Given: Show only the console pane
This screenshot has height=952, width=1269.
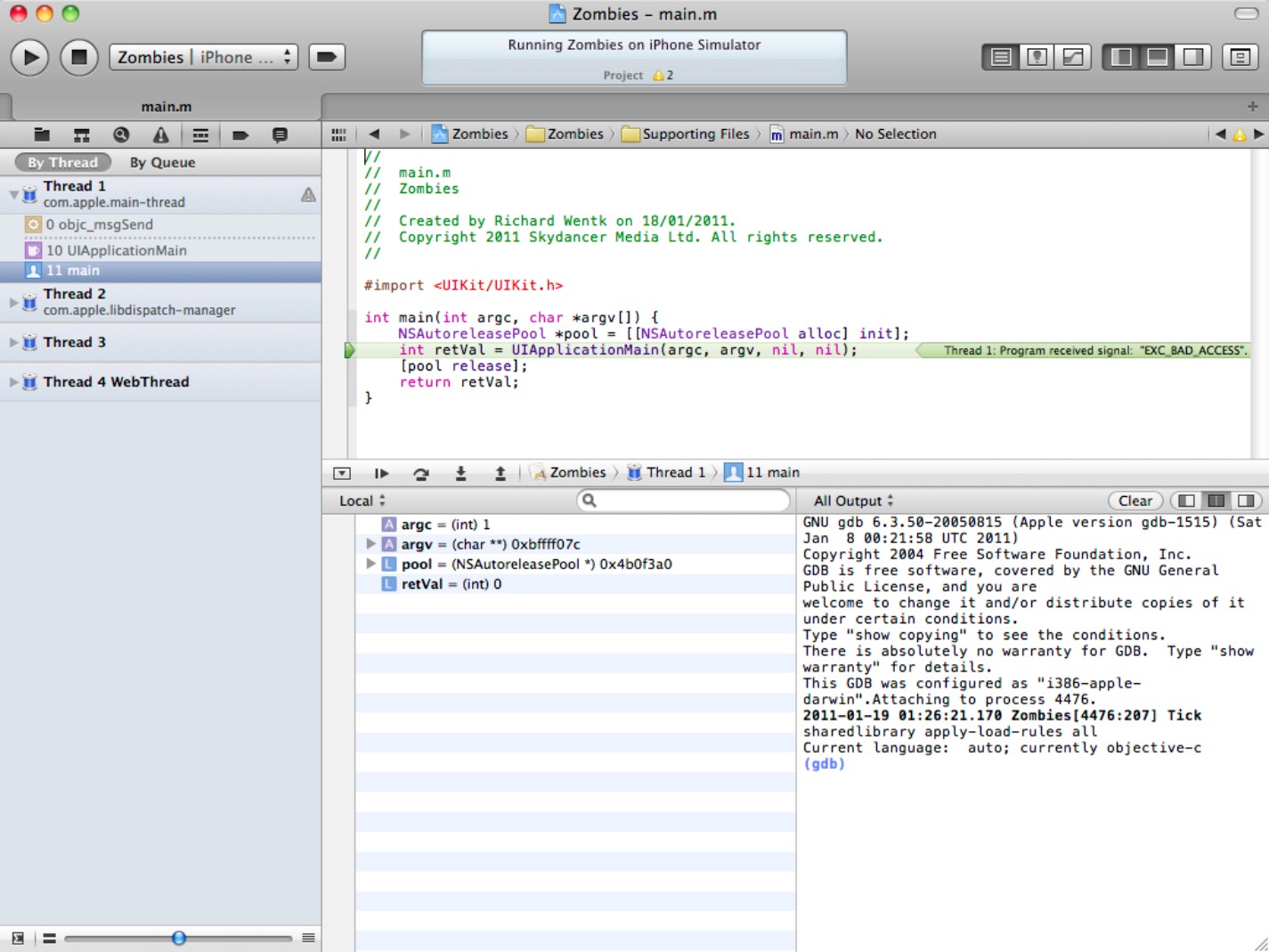Looking at the screenshot, I should tap(1246, 500).
